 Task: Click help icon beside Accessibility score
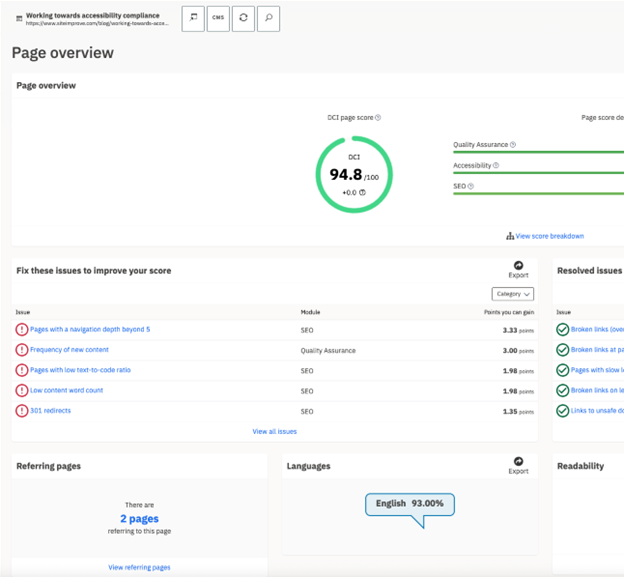[496, 166]
